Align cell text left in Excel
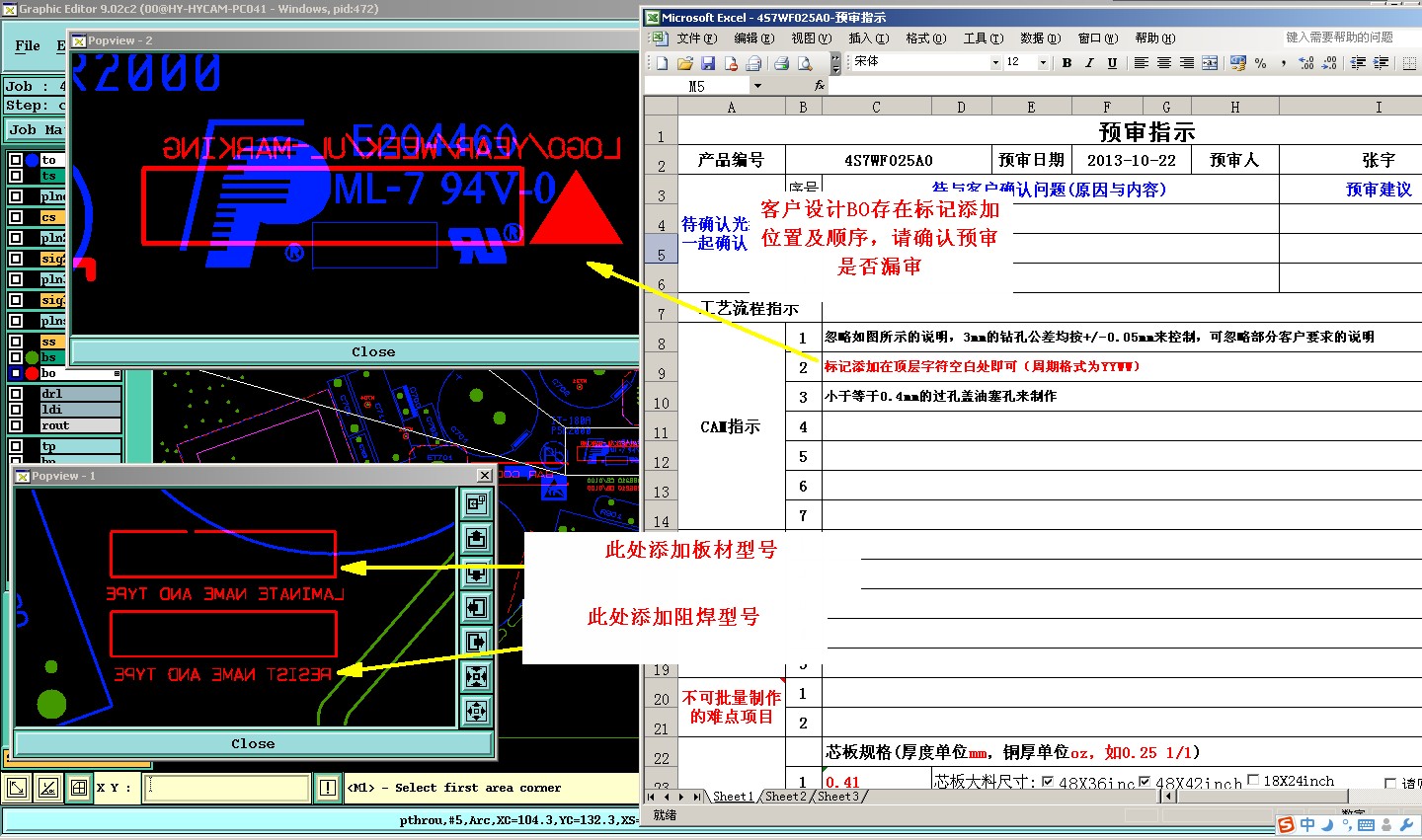 pyautogui.click(x=1141, y=63)
